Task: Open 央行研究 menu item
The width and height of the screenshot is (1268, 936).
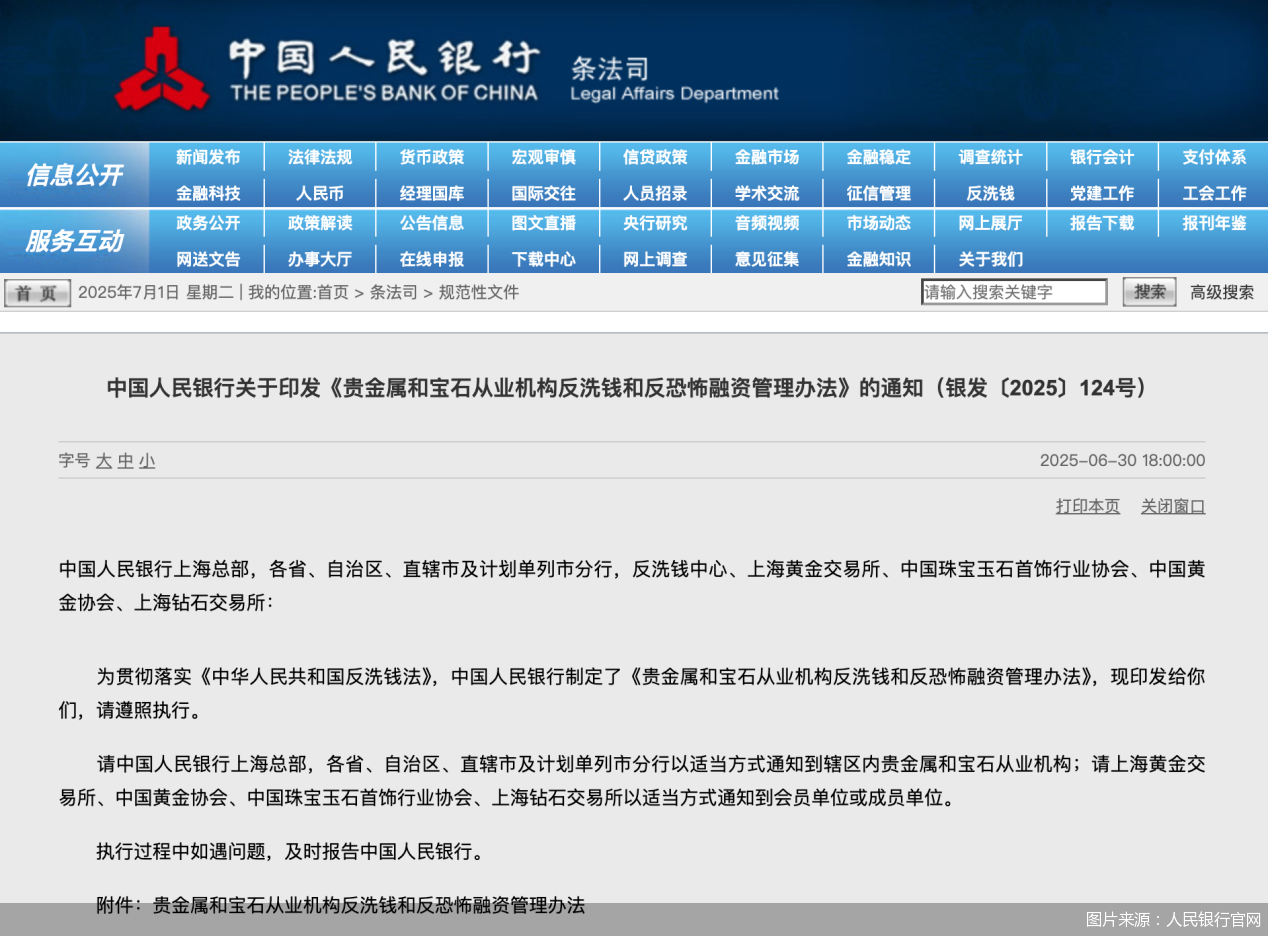Action: pyautogui.click(x=655, y=223)
